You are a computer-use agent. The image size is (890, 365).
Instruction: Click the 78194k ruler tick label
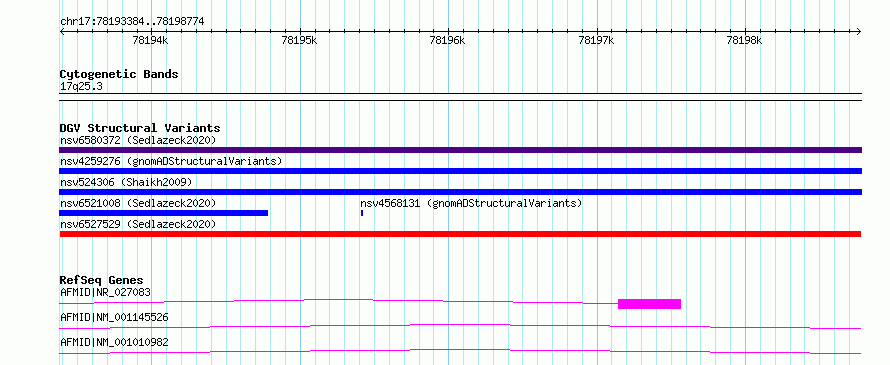pyautogui.click(x=150, y=40)
